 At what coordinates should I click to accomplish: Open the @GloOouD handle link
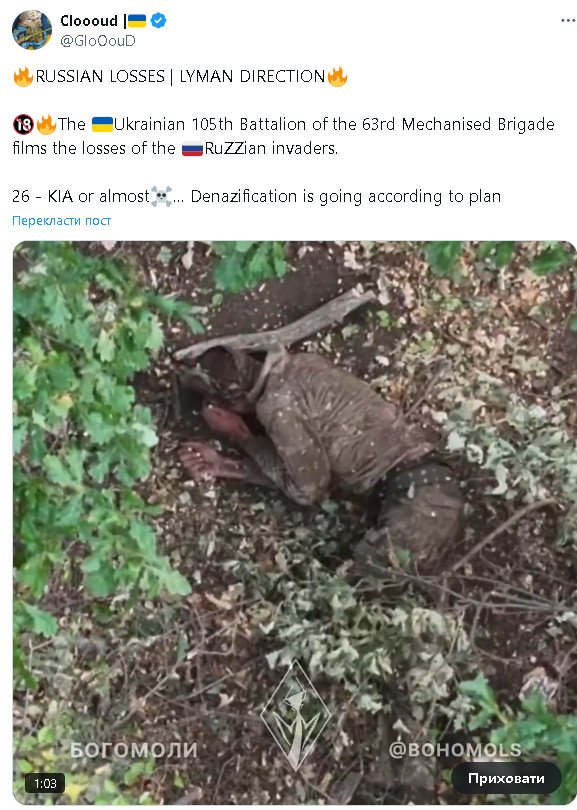(x=98, y=41)
